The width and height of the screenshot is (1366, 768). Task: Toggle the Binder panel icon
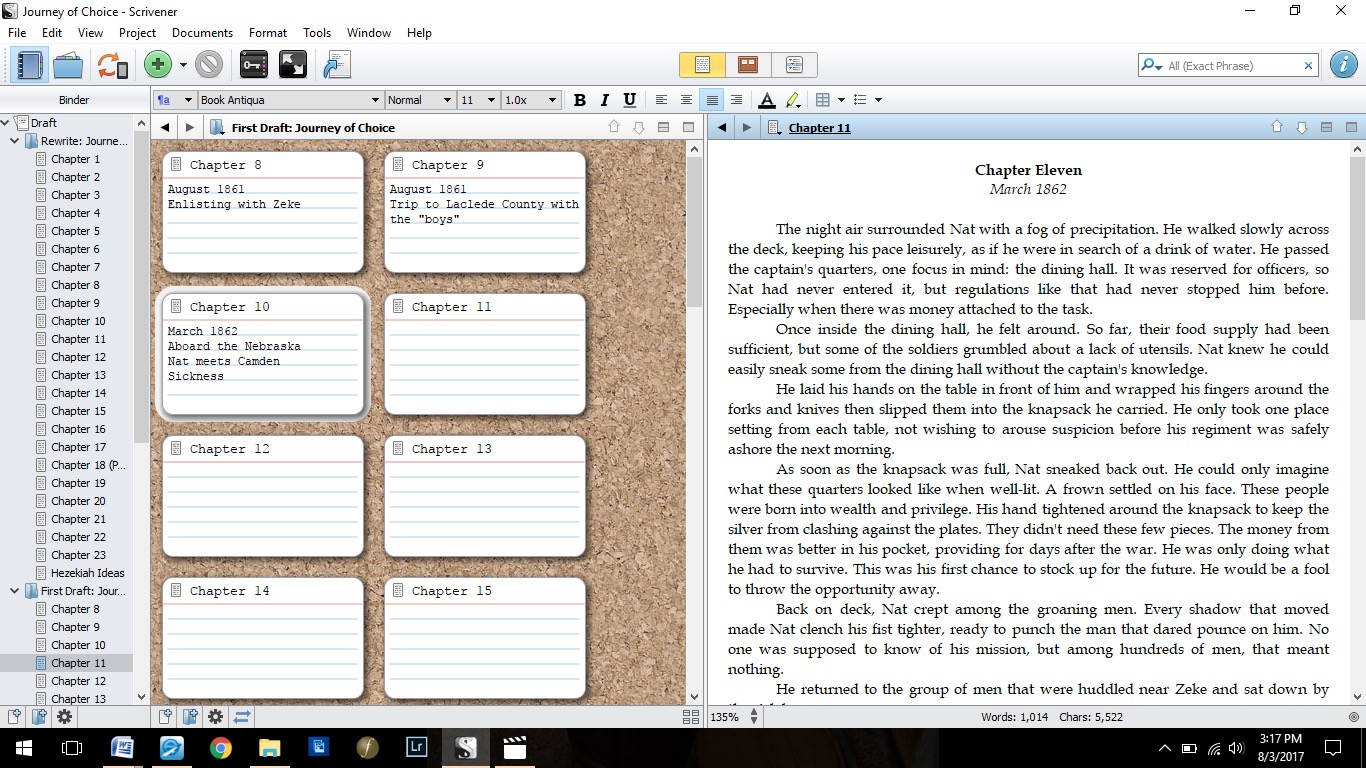[31, 66]
